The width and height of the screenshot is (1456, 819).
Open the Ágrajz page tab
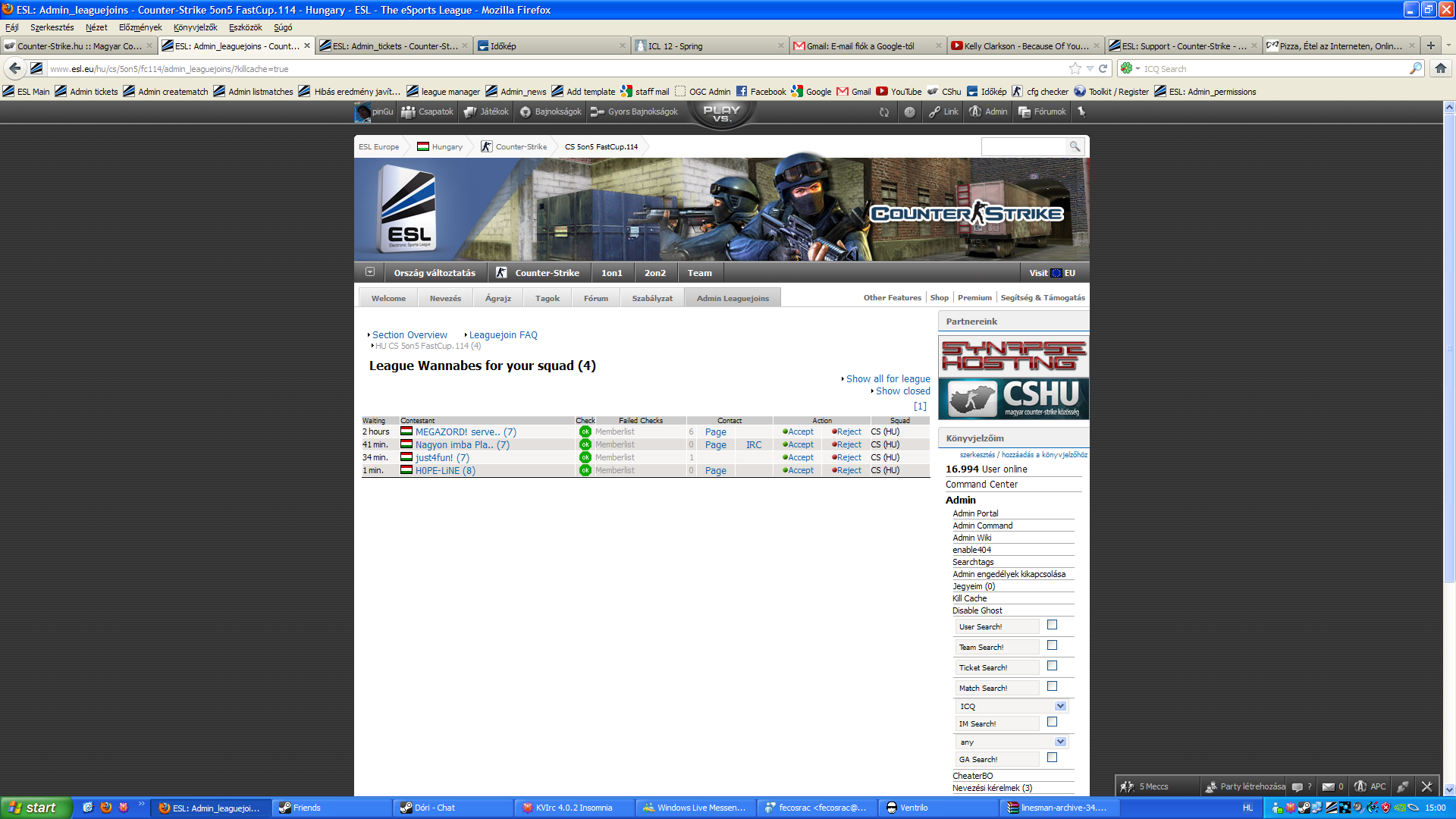tap(498, 298)
